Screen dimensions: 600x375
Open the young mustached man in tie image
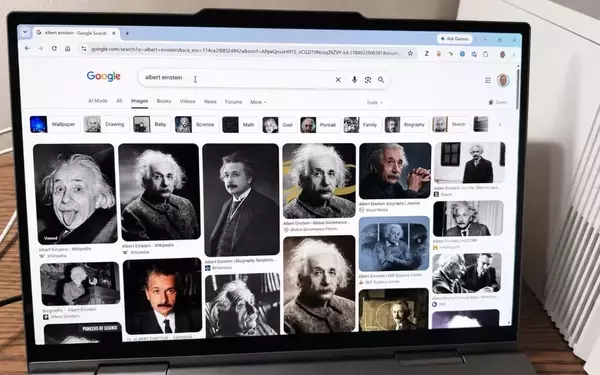163,296
